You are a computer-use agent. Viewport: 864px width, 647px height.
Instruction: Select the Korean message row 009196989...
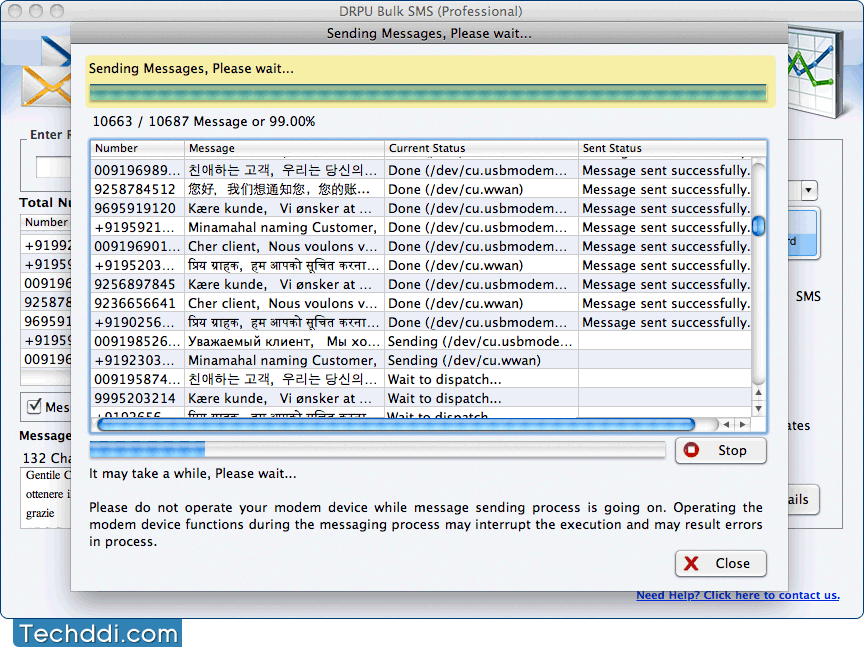(421, 170)
